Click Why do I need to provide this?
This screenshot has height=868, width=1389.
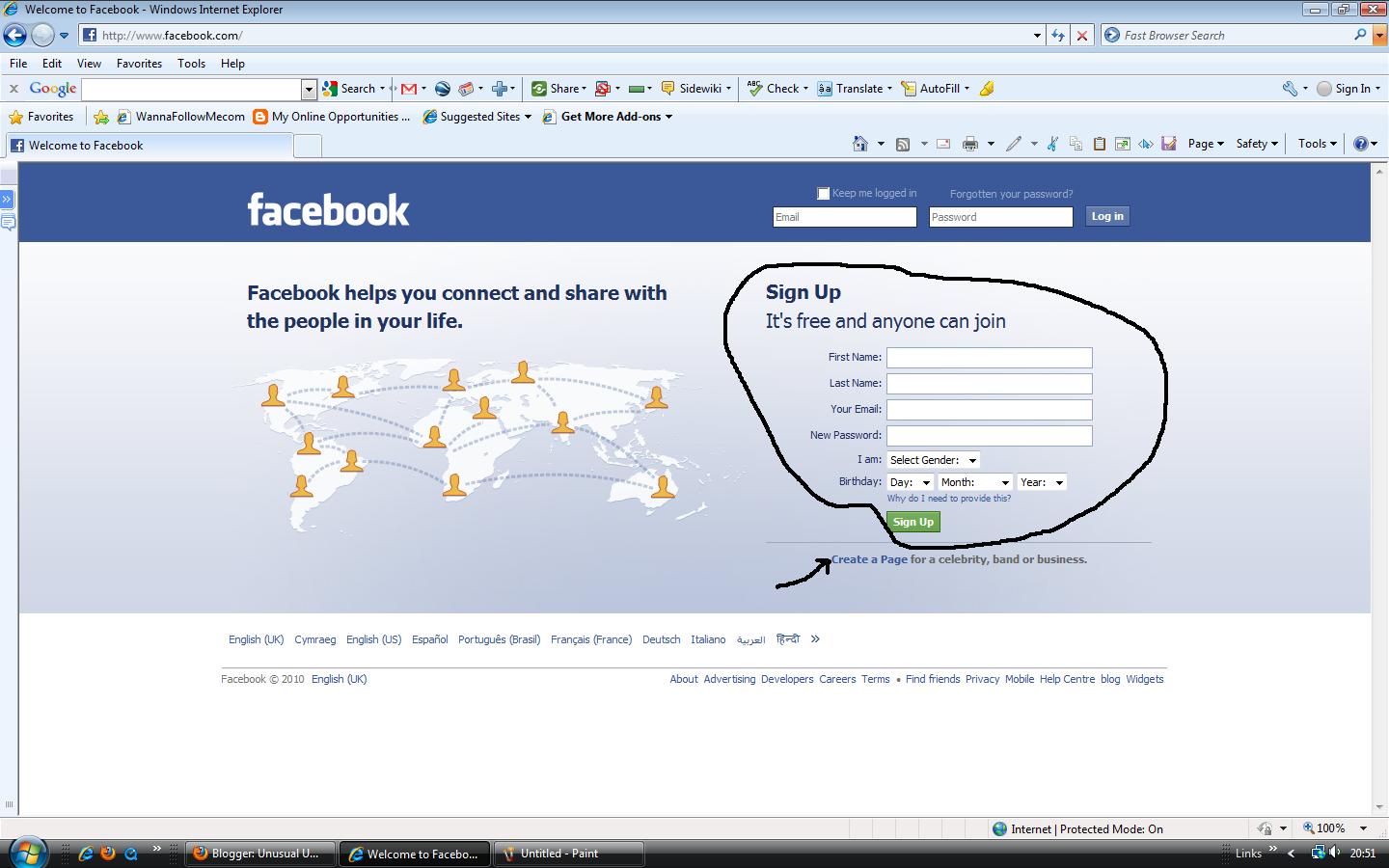coord(949,499)
